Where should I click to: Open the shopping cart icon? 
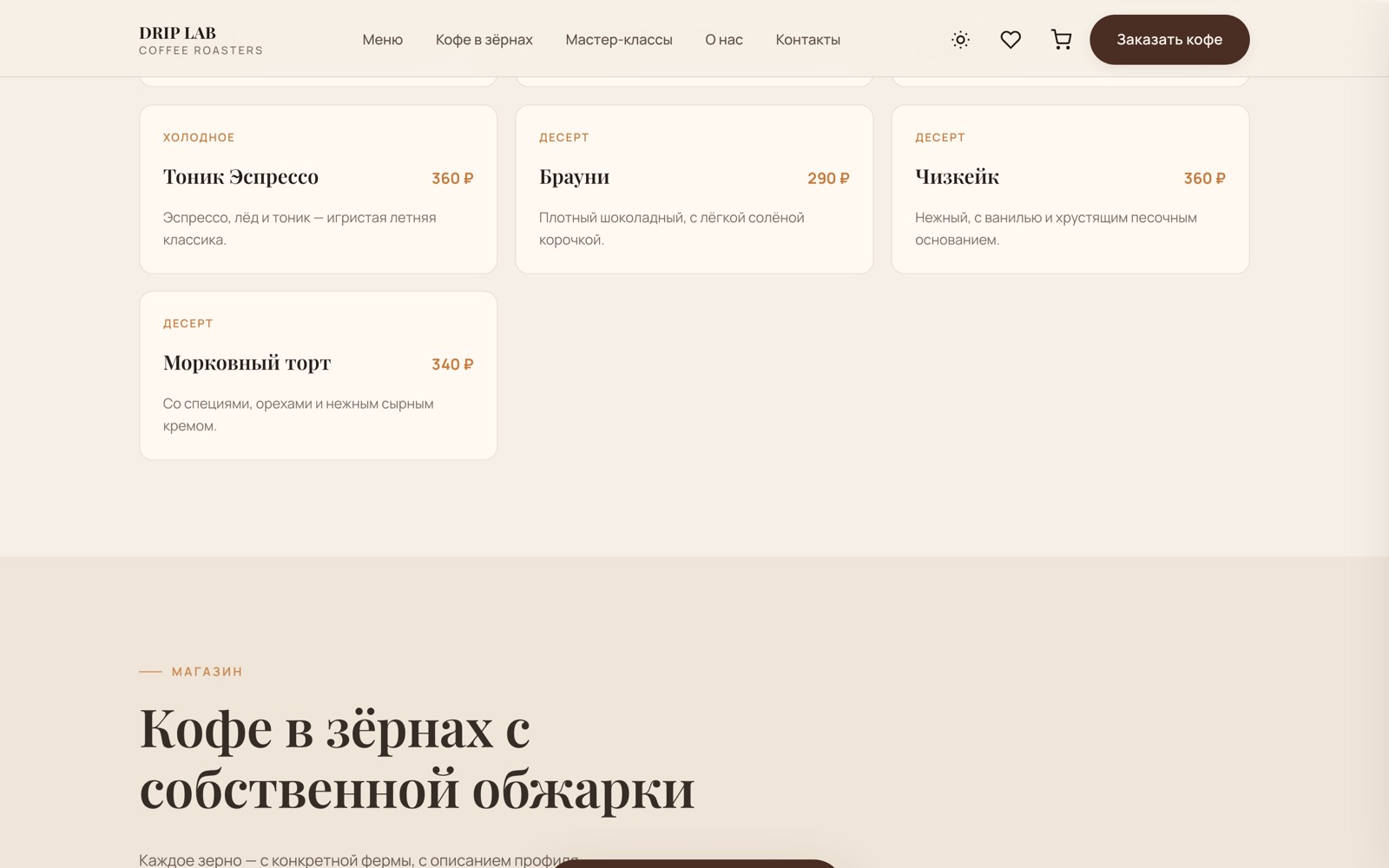pyautogui.click(x=1061, y=39)
